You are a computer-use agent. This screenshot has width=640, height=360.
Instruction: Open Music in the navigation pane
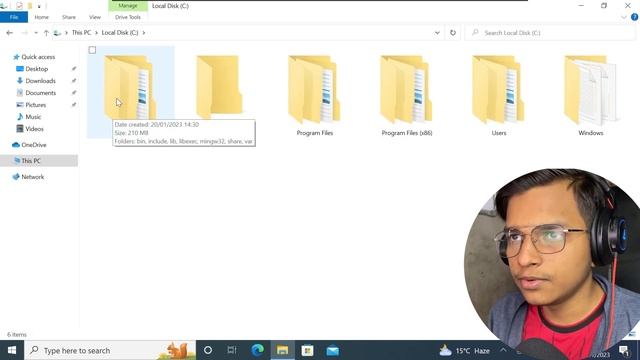33,117
